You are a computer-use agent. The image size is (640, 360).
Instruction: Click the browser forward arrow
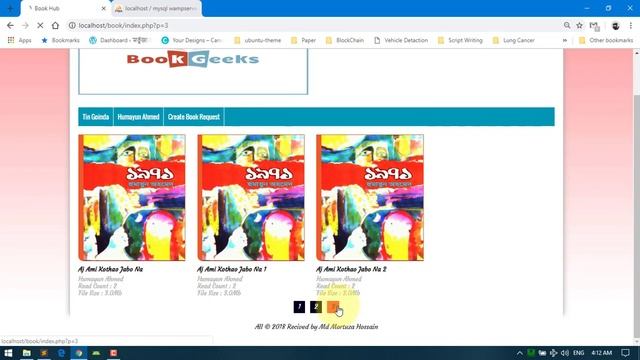pos(25,25)
